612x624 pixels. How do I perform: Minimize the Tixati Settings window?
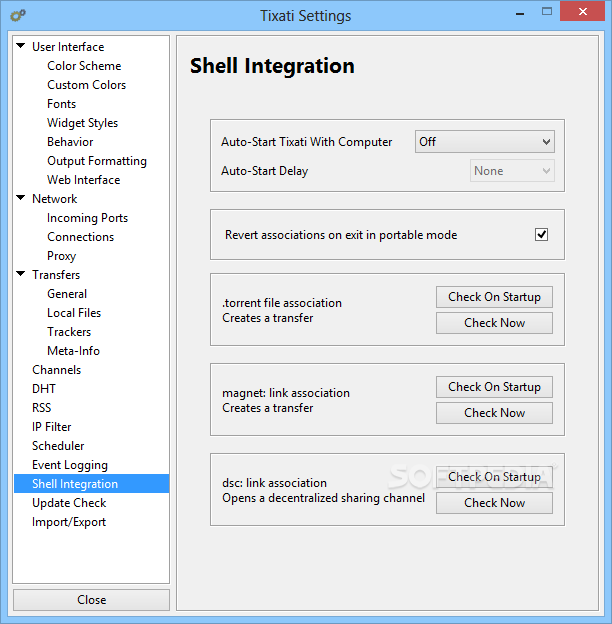pos(520,12)
